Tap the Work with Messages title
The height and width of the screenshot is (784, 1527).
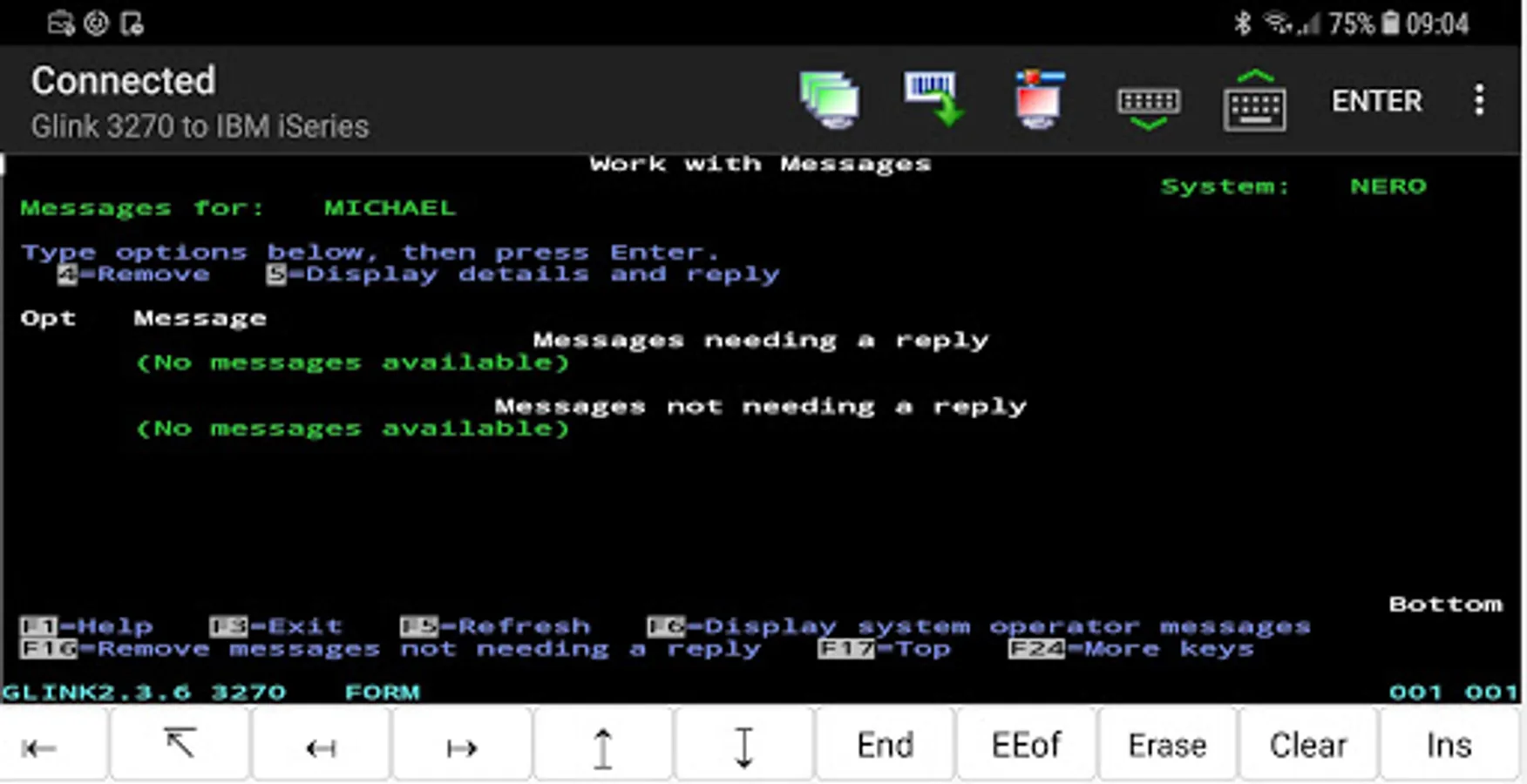click(x=760, y=164)
